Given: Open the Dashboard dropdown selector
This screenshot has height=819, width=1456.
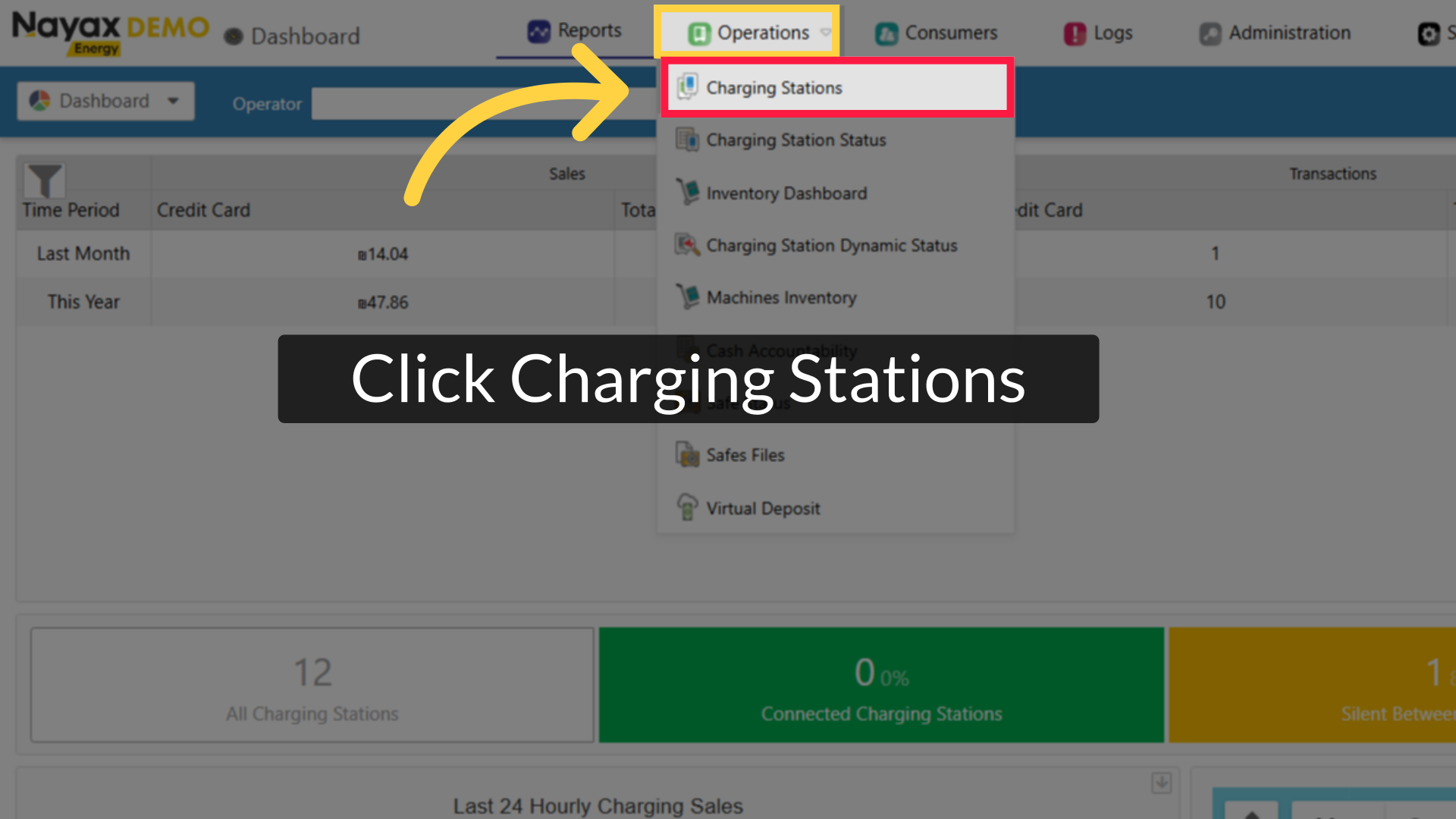Looking at the screenshot, I should [x=105, y=101].
